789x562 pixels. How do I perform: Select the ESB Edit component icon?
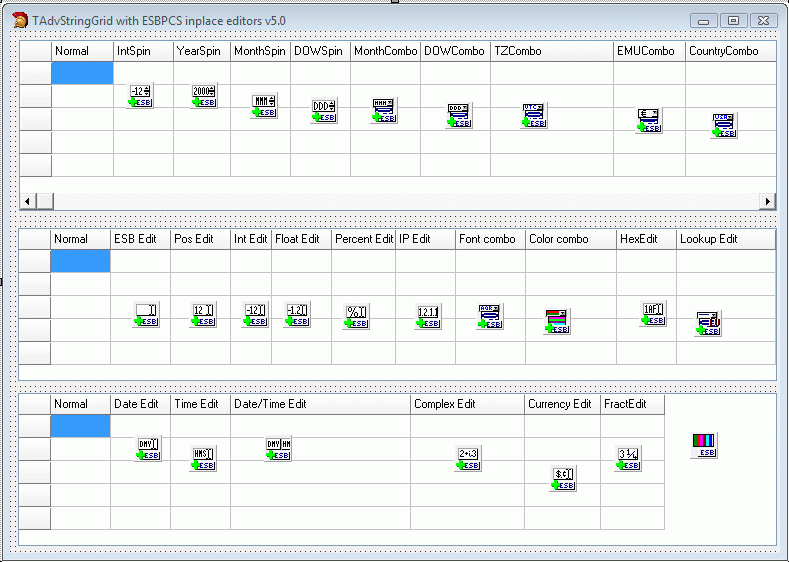point(146,315)
